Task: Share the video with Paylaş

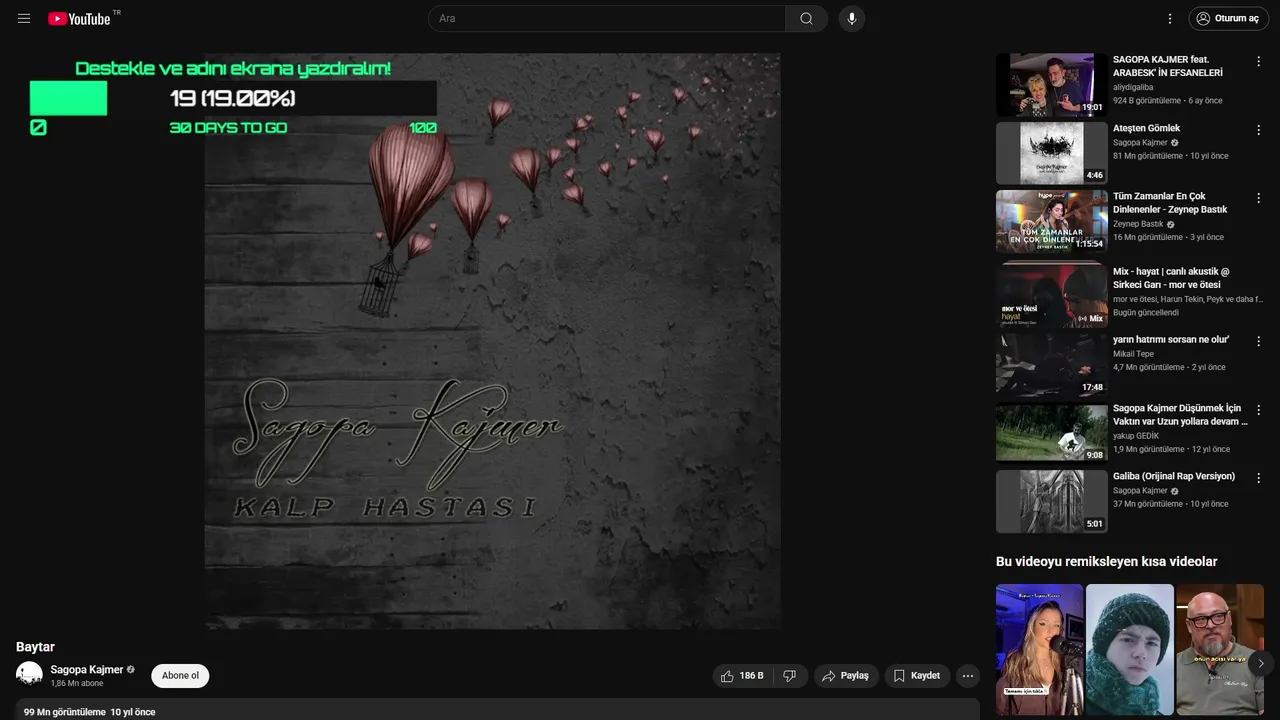Action: tap(845, 676)
